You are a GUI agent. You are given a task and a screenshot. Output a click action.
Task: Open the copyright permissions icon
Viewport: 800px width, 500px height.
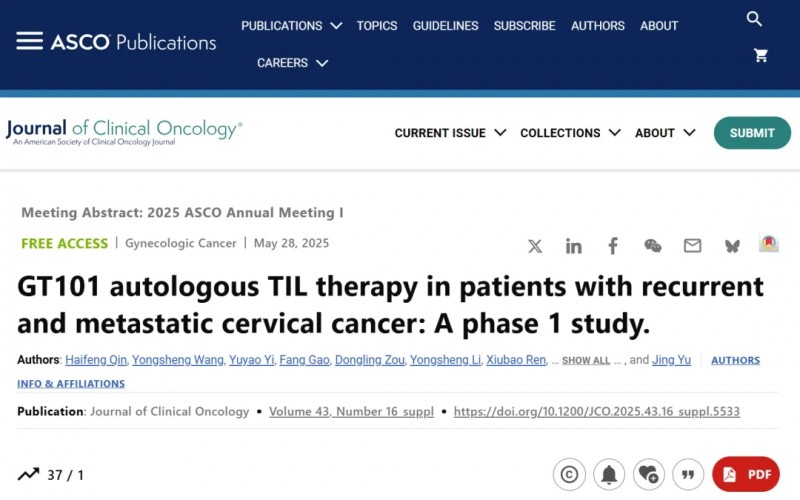tap(569, 474)
